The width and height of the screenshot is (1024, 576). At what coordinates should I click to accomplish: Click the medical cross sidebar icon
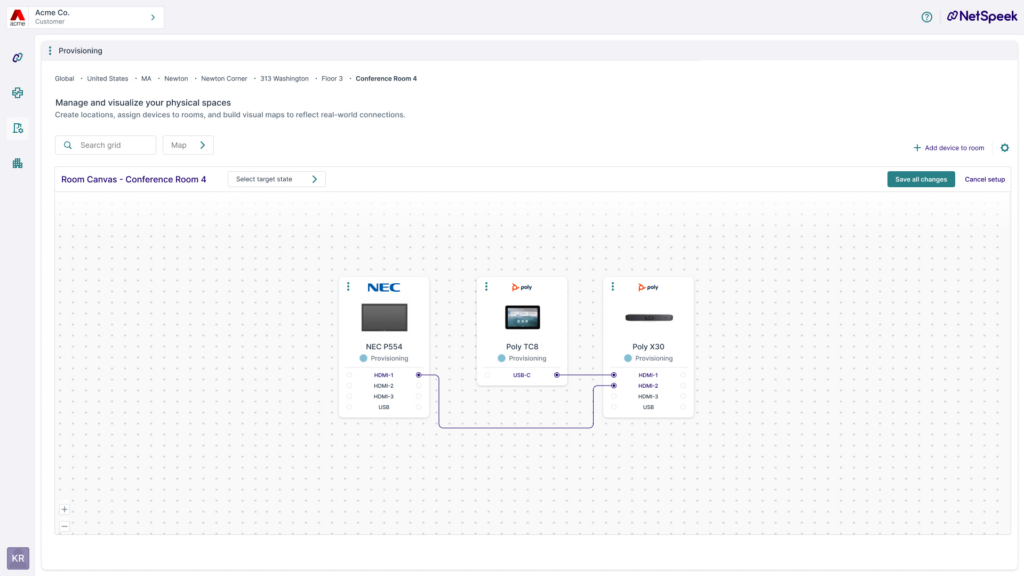point(17,93)
